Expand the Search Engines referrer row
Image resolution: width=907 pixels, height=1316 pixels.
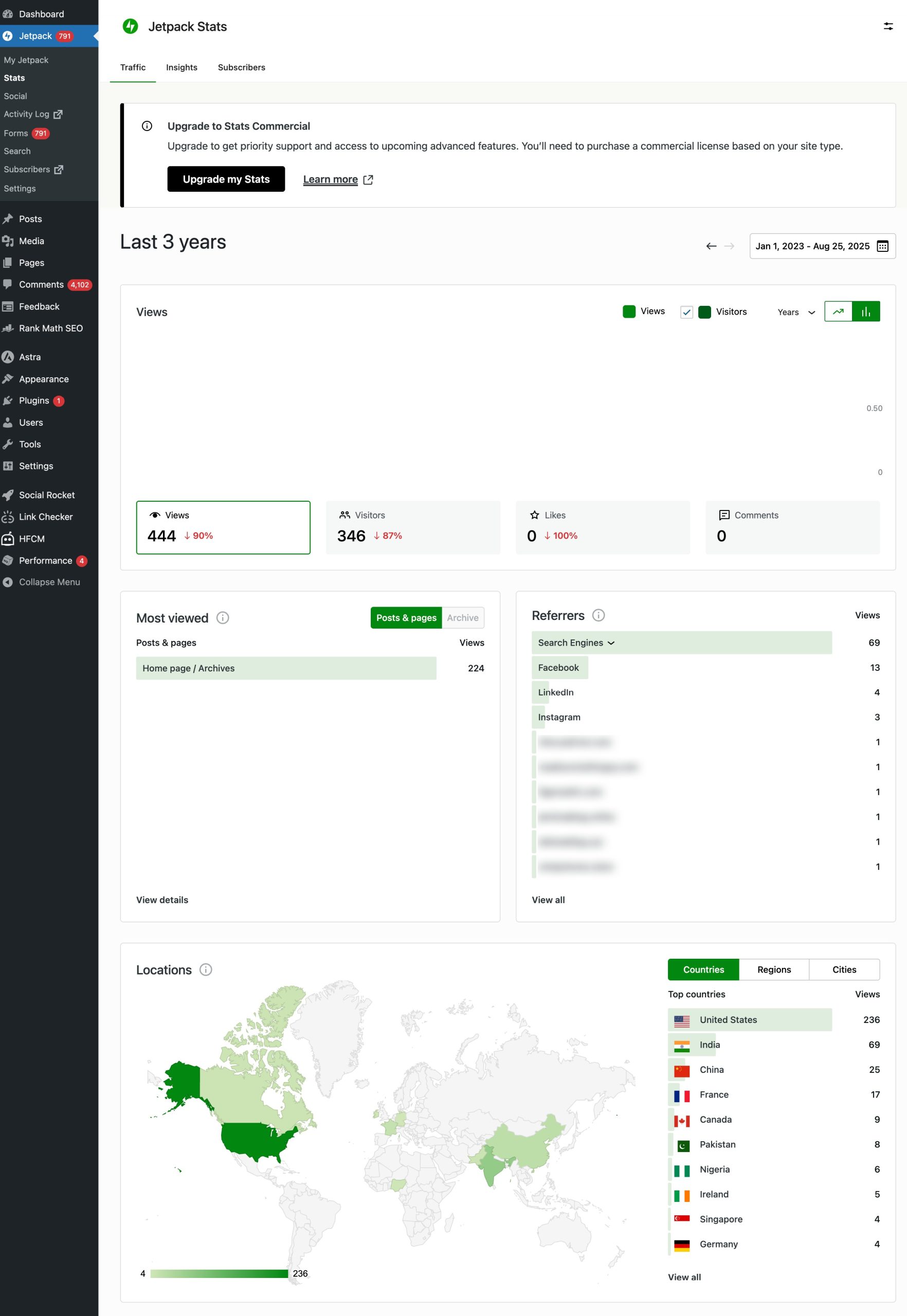point(682,643)
